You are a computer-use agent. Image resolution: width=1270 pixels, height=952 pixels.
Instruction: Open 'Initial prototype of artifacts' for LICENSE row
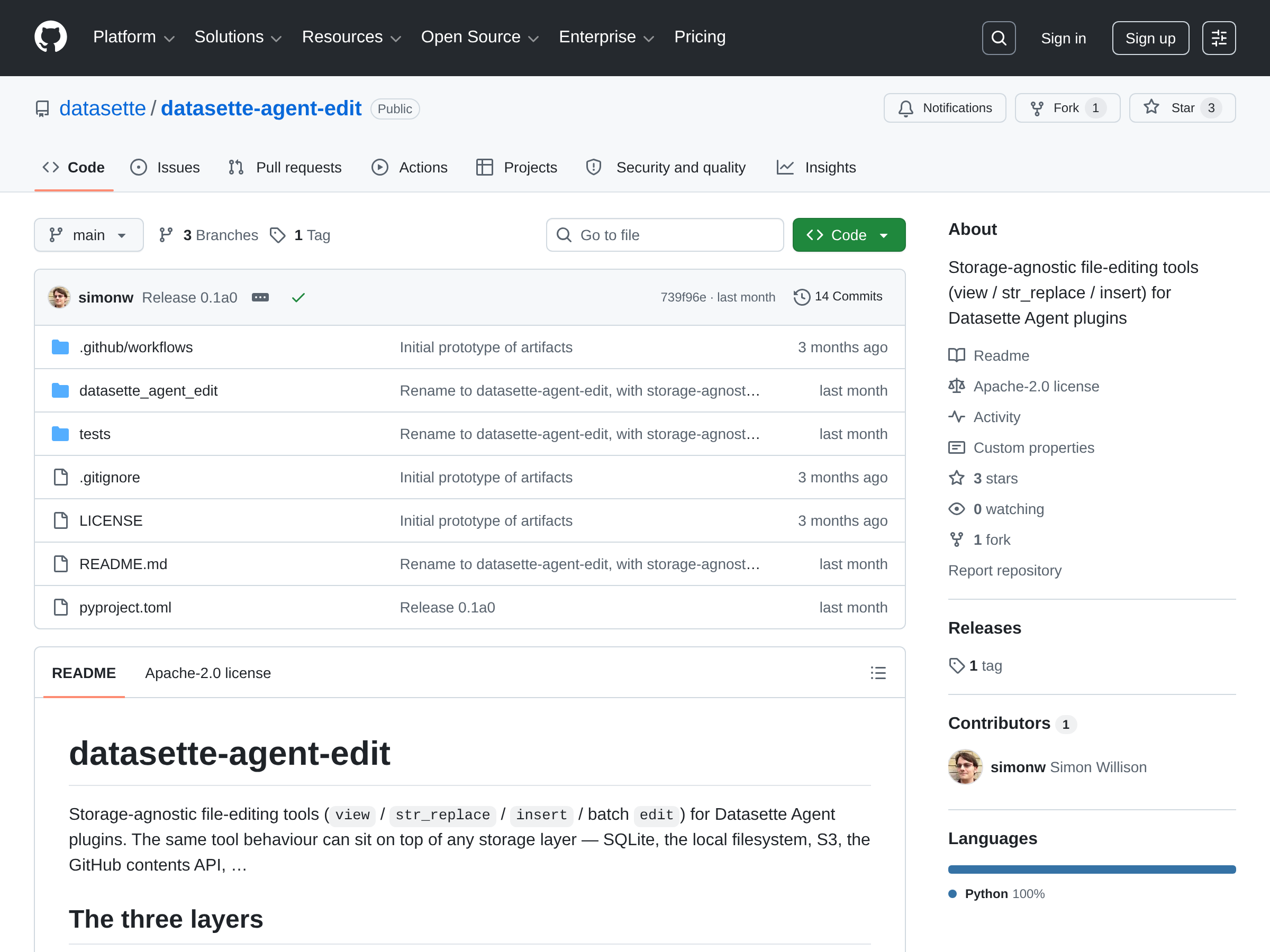tap(486, 520)
